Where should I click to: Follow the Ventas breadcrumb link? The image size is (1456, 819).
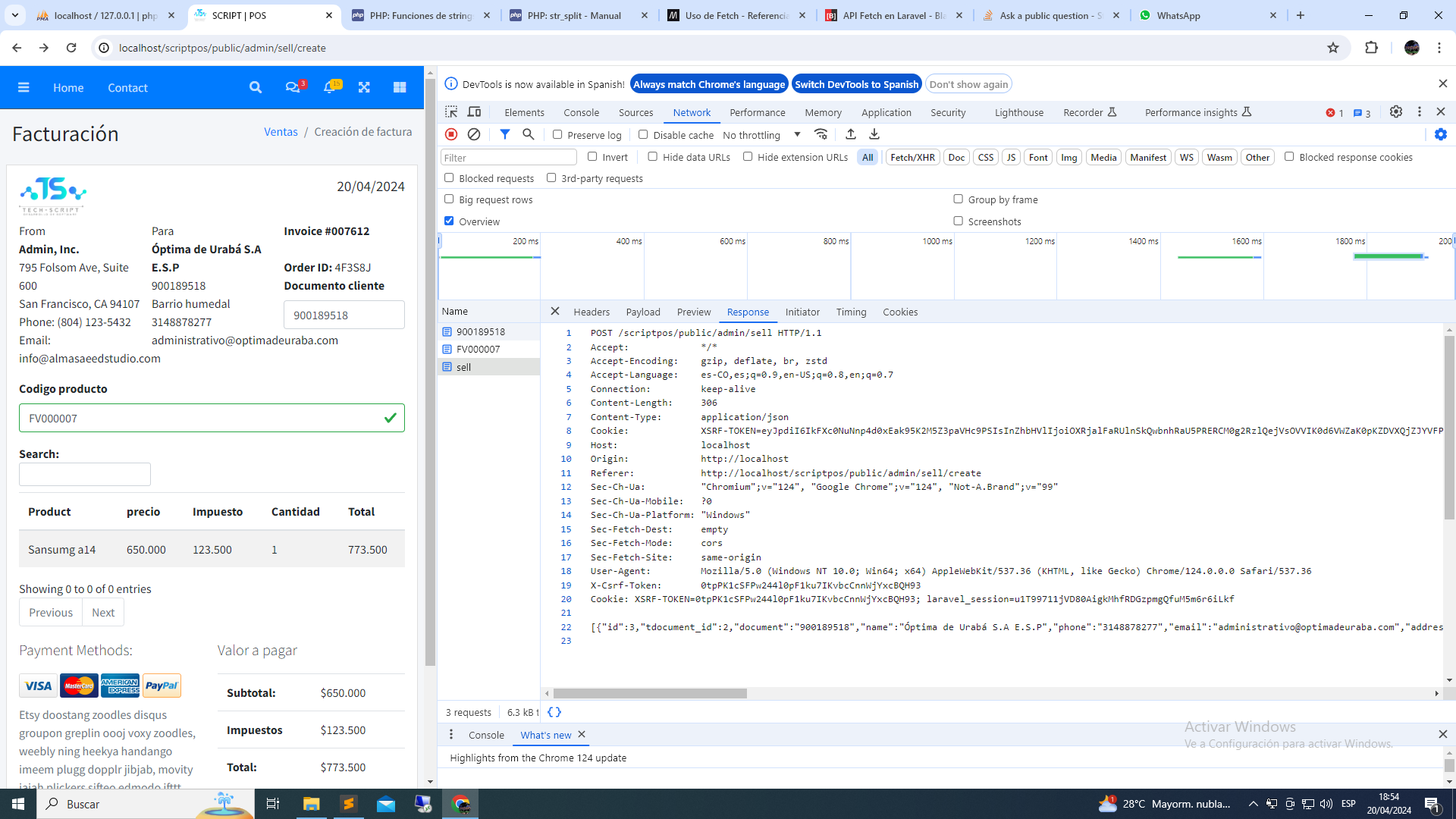coord(281,132)
